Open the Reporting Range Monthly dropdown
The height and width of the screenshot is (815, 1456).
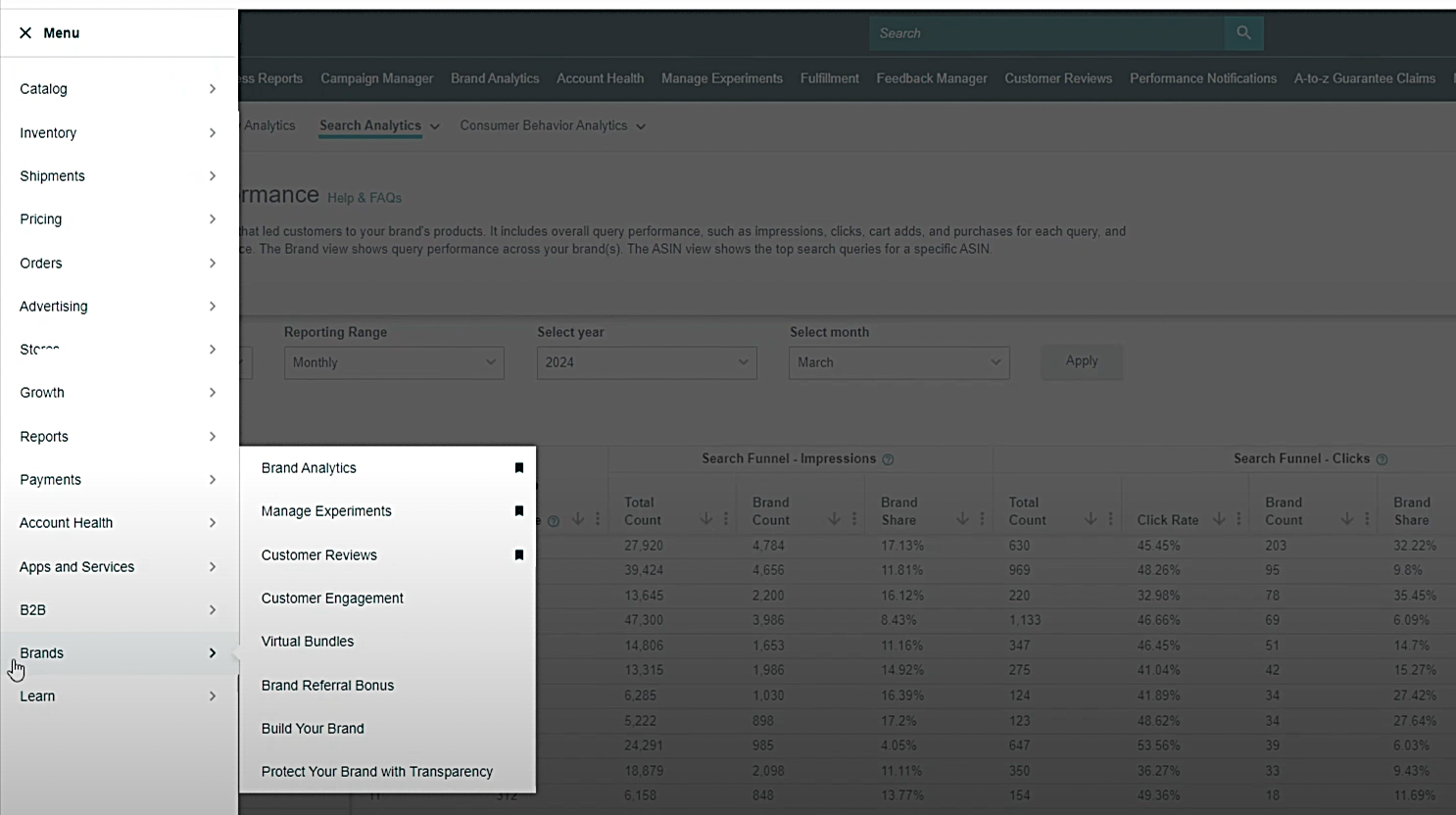(x=394, y=362)
